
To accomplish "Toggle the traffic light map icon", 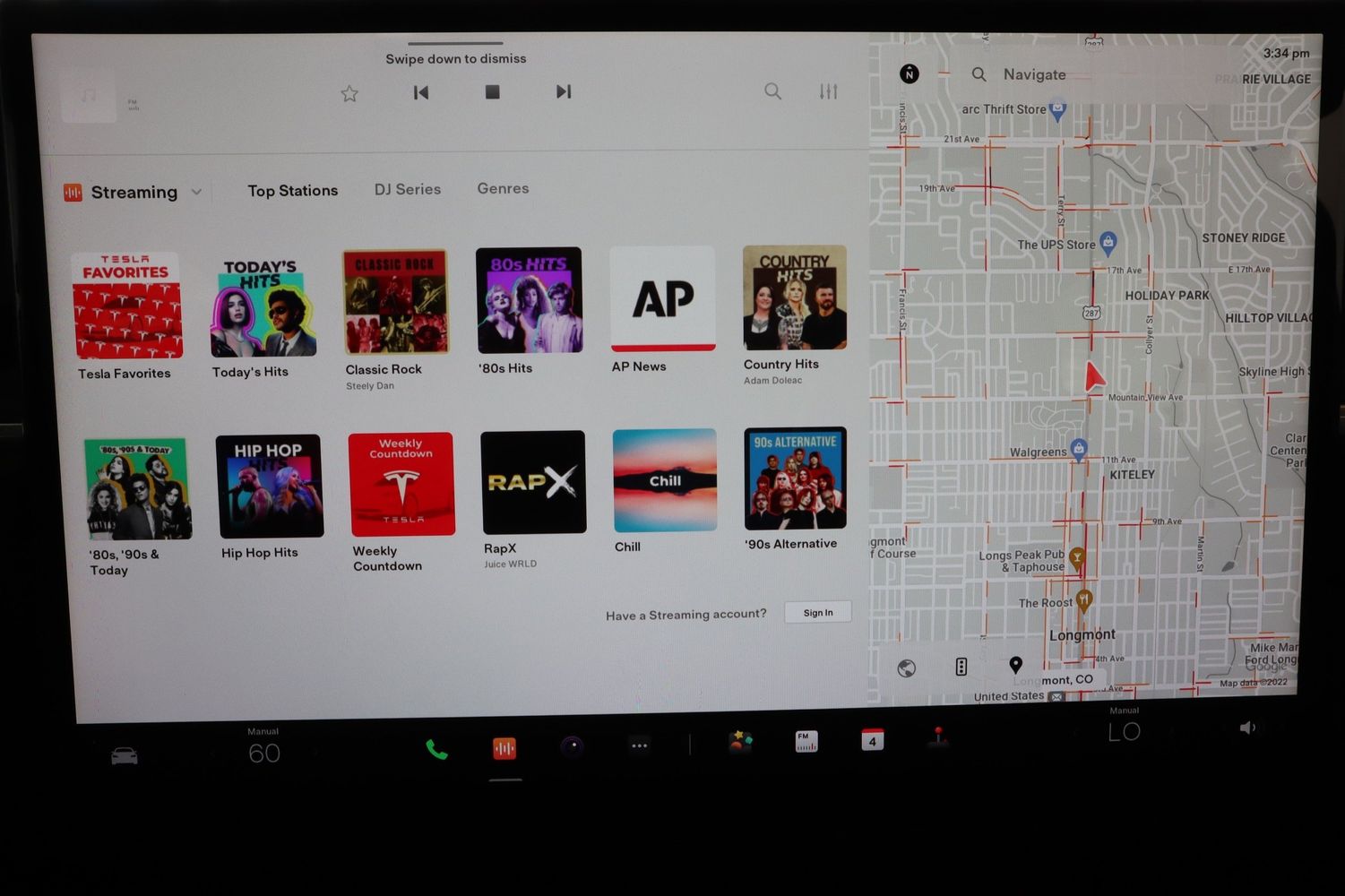I will coord(961,667).
